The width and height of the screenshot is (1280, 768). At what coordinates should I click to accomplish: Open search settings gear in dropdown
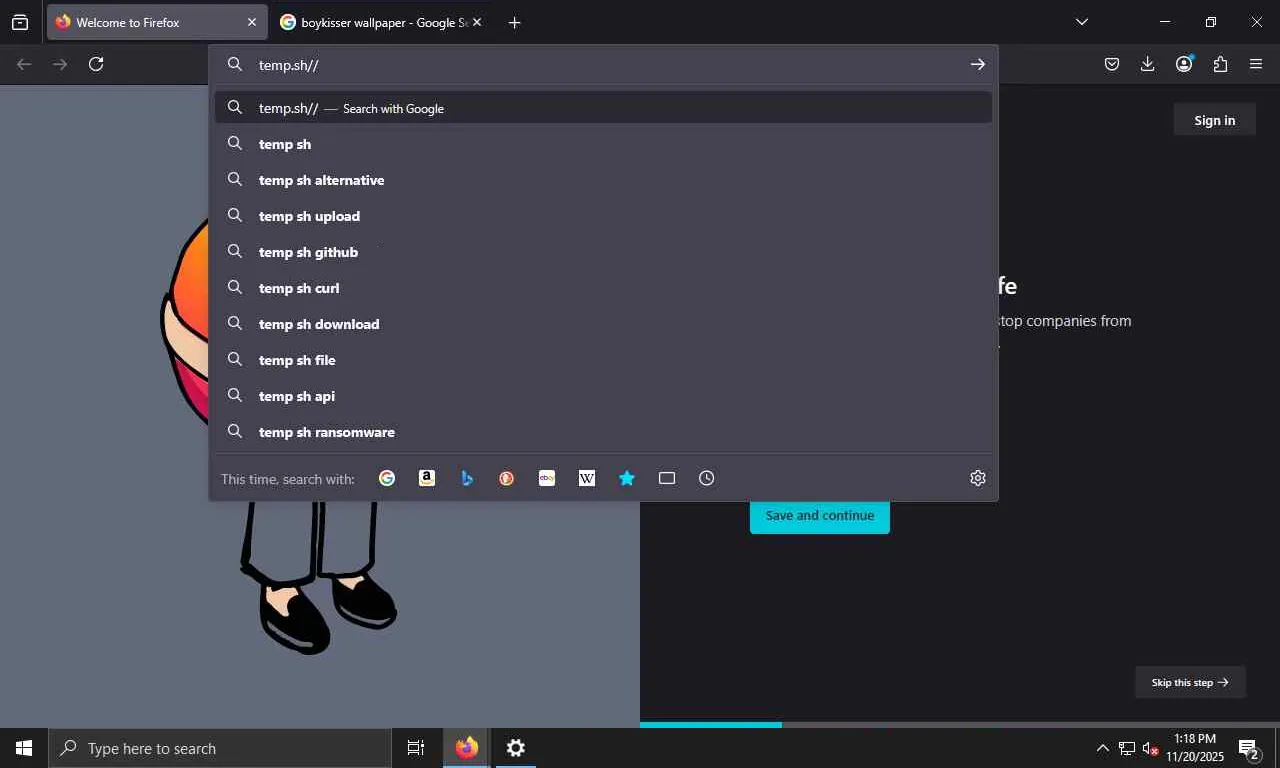coord(978,478)
